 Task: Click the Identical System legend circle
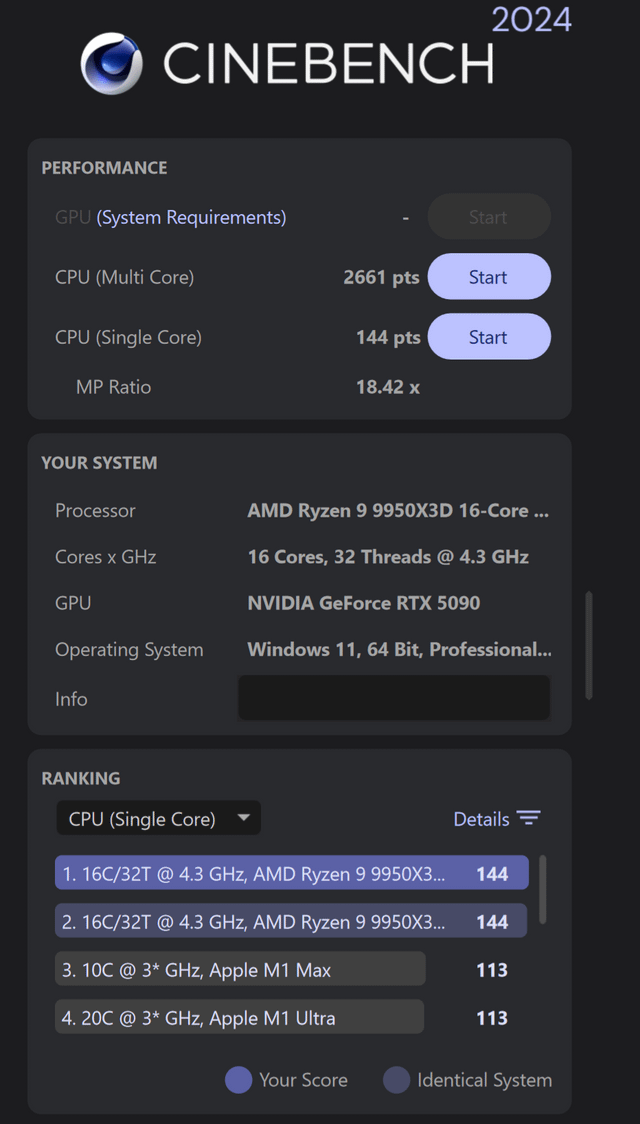396,1080
